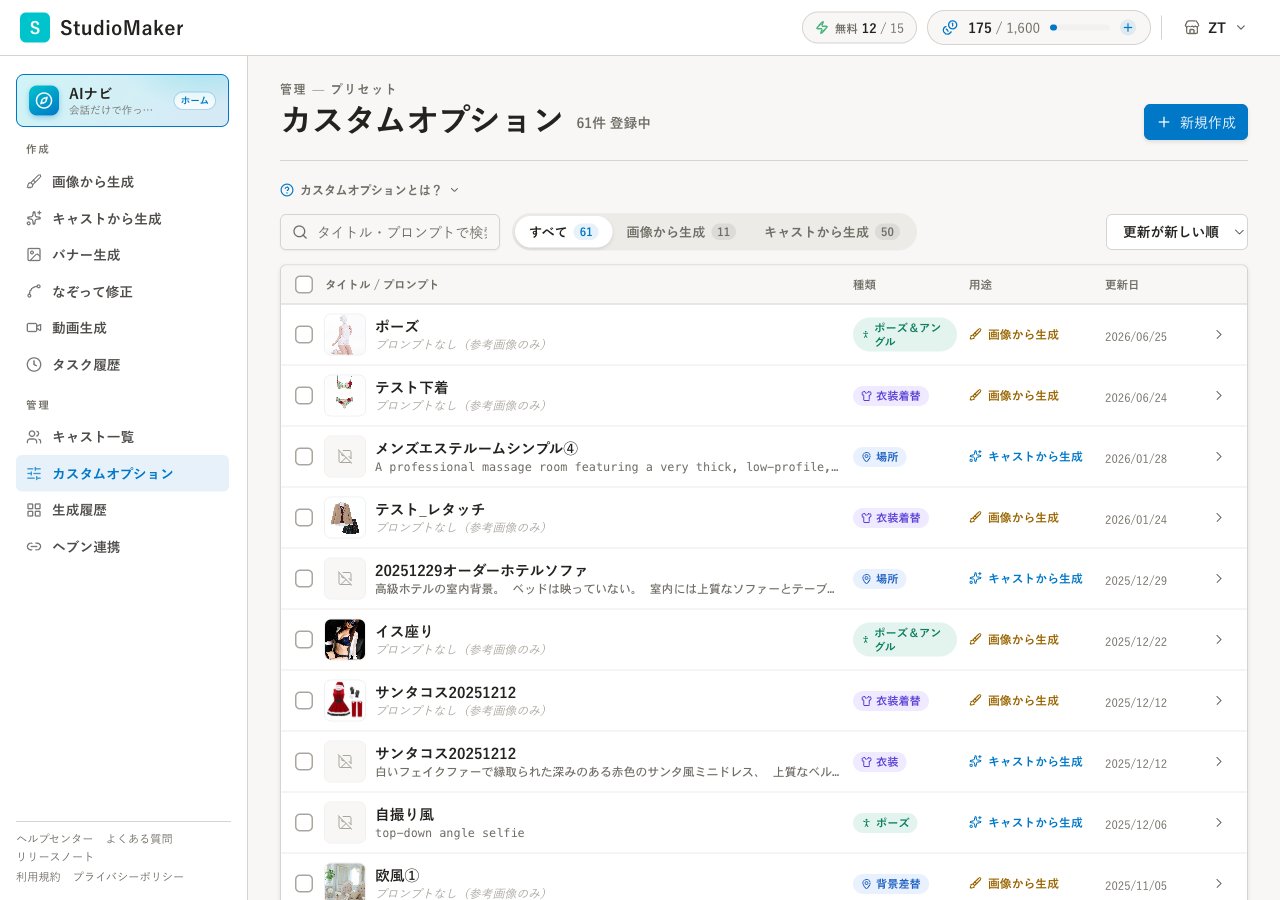Click the ヘブン連携 link icon
The height and width of the screenshot is (900, 1280).
click(34, 547)
